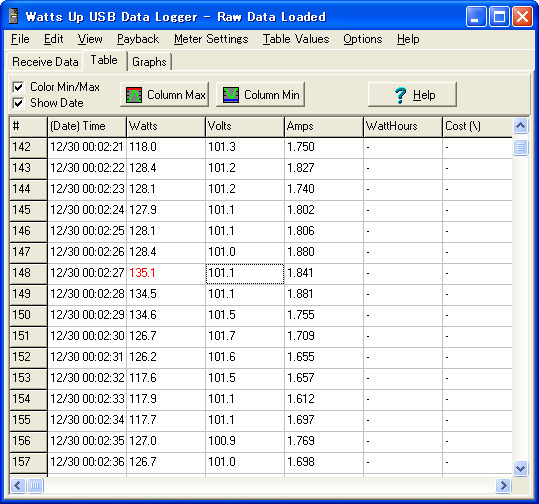Open the File menu
The width and height of the screenshot is (539, 504).
click(x=20, y=39)
